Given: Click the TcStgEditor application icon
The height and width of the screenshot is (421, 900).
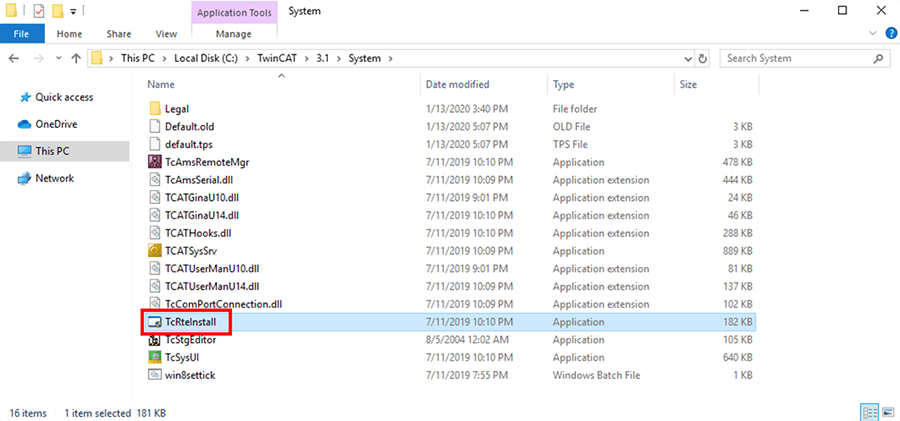Looking at the screenshot, I should tap(154, 340).
